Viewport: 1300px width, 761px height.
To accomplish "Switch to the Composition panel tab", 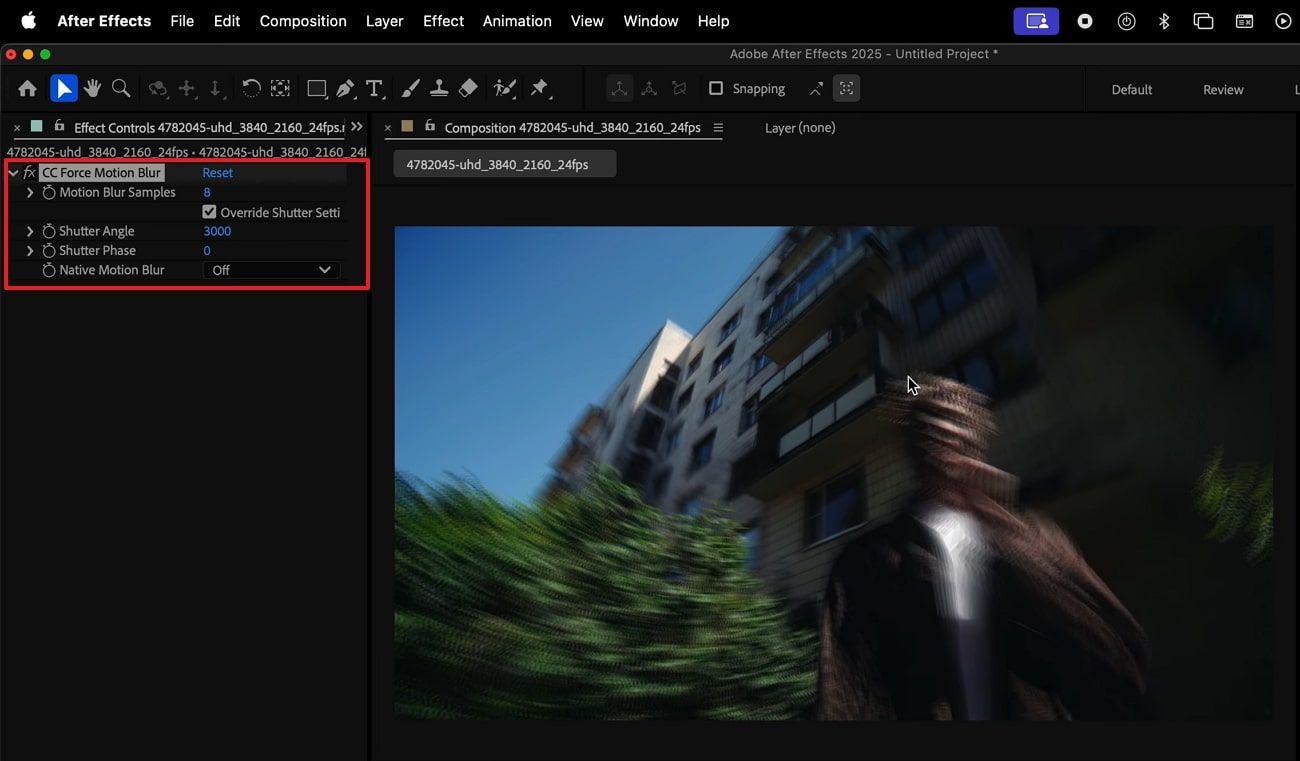I will coord(570,127).
